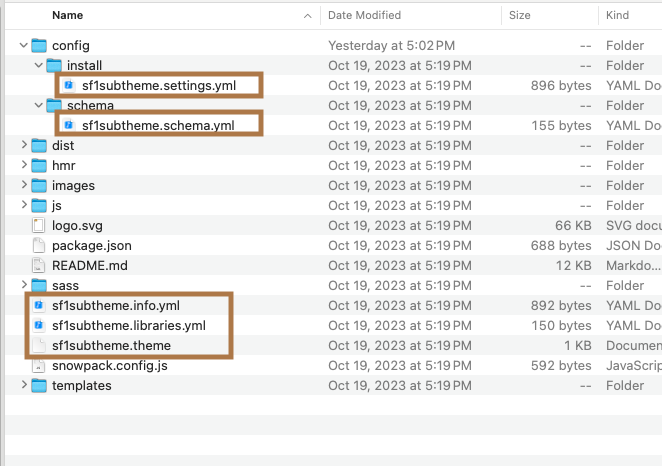Sort files by Size column
This screenshot has height=466, width=662.
point(520,15)
